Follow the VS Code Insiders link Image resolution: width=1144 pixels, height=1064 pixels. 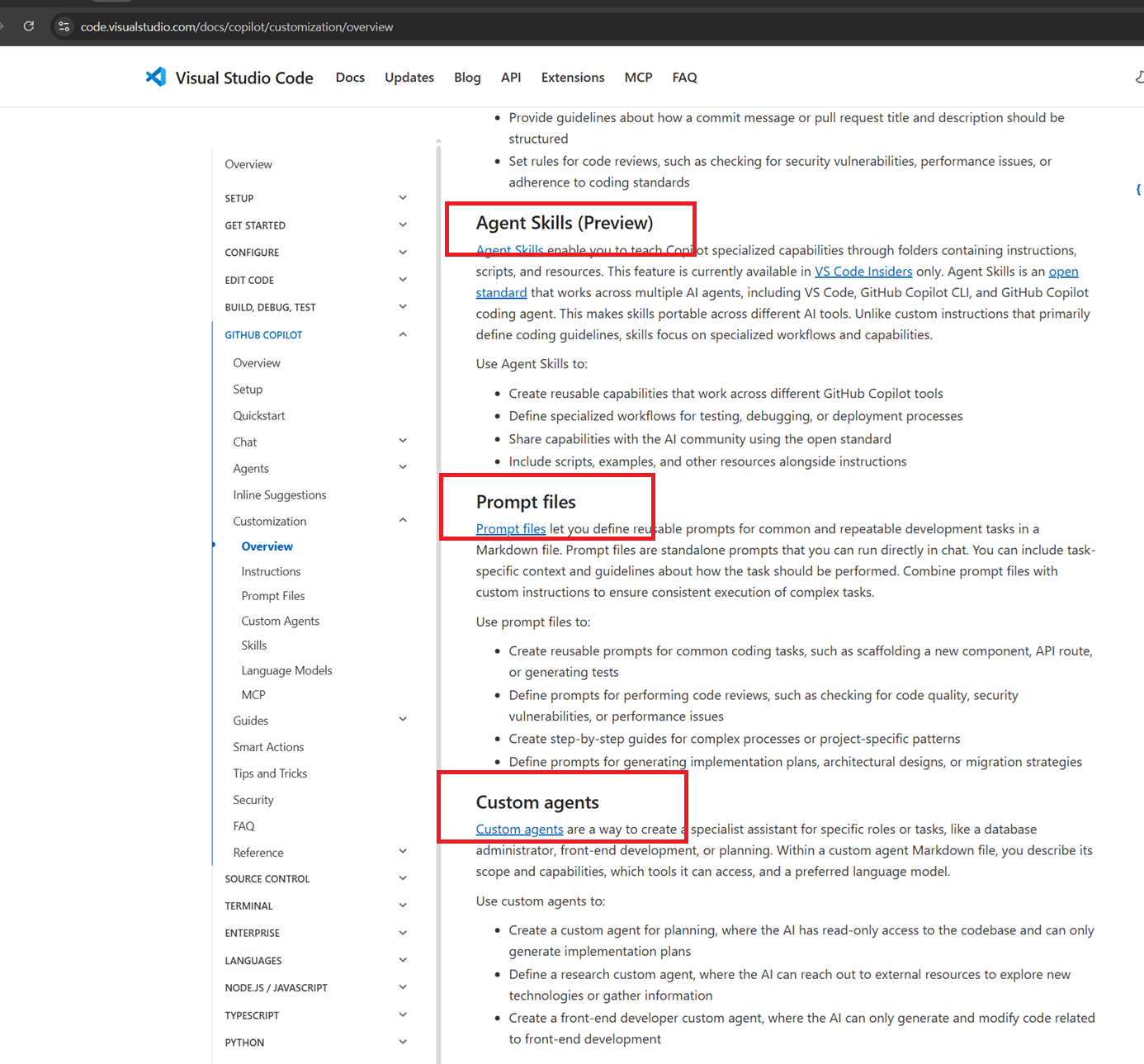tap(863, 272)
